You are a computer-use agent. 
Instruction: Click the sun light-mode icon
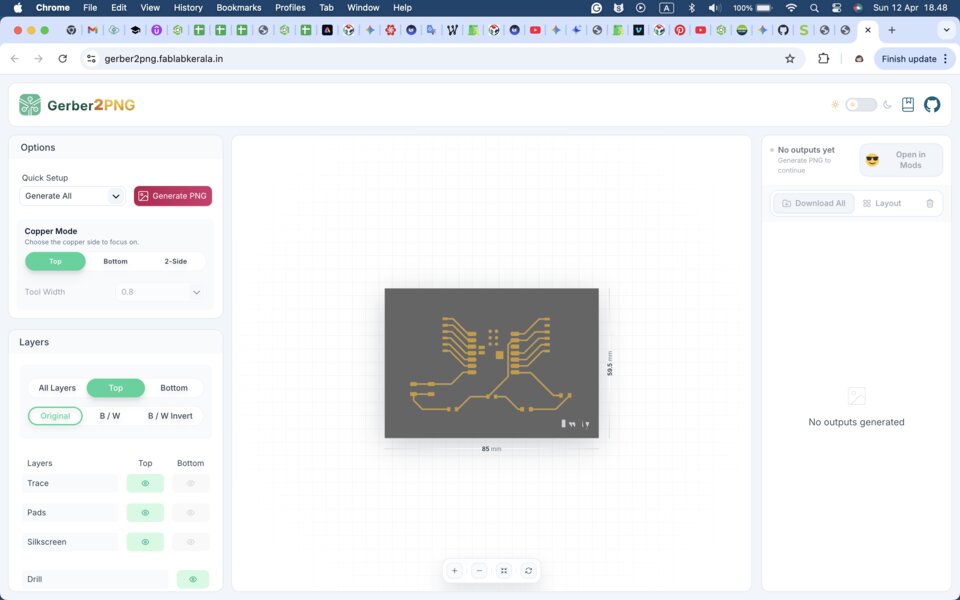click(x=834, y=105)
